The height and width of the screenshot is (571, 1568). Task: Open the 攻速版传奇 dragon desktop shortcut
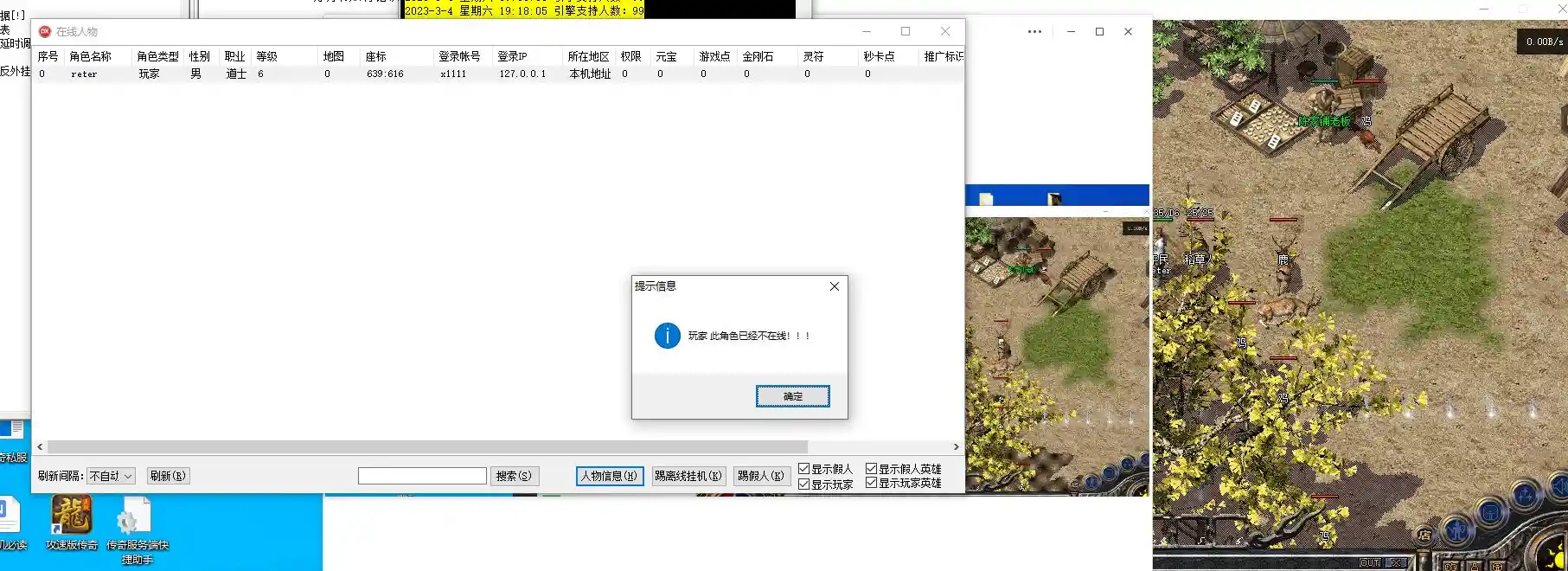[x=72, y=523]
